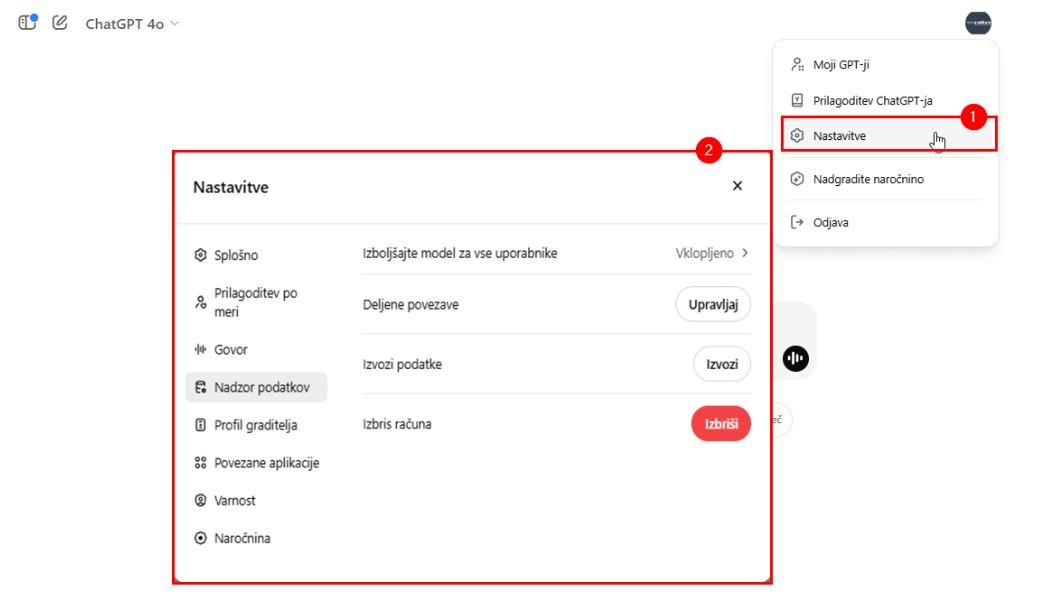Start a new chat with pencil icon
The height and width of the screenshot is (607, 1058).
coord(60,22)
